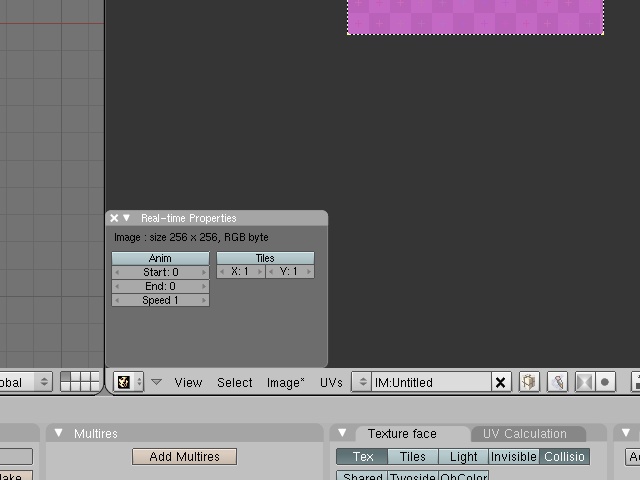Toggle the Invisible face option
The height and width of the screenshot is (480, 640).
coord(513,456)
